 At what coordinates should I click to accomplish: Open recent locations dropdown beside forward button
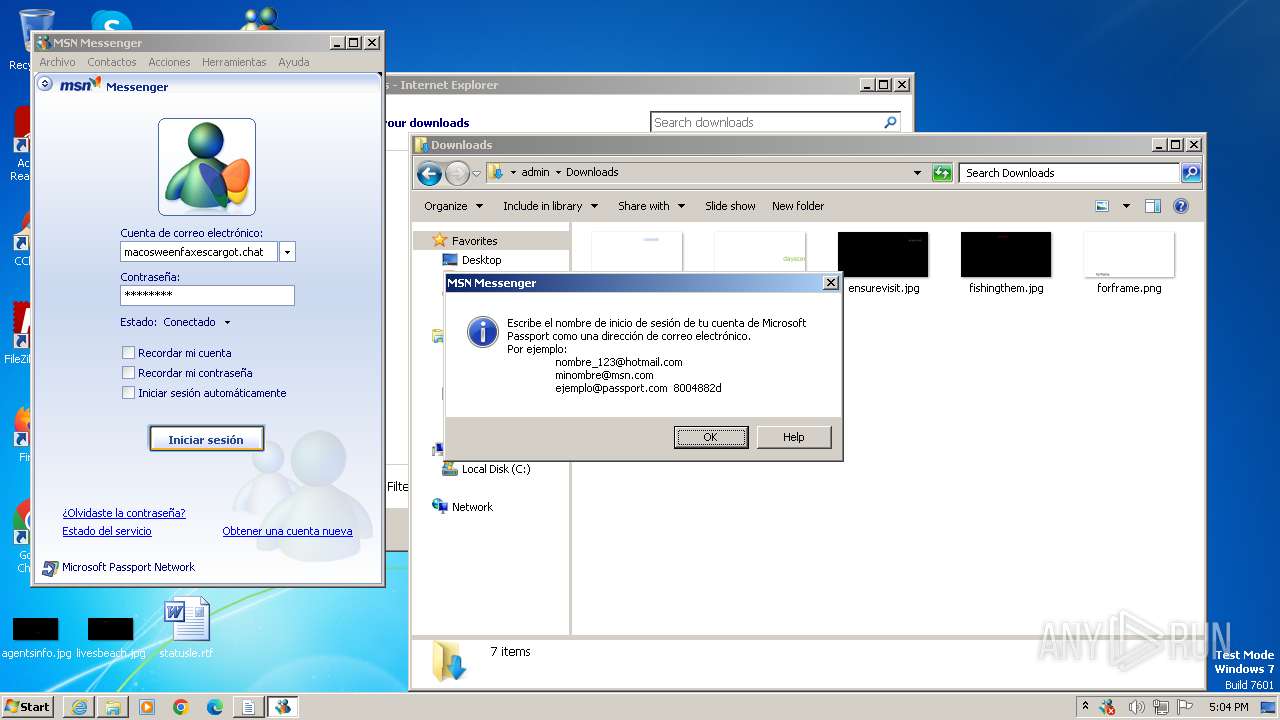(x=476, y=173)
